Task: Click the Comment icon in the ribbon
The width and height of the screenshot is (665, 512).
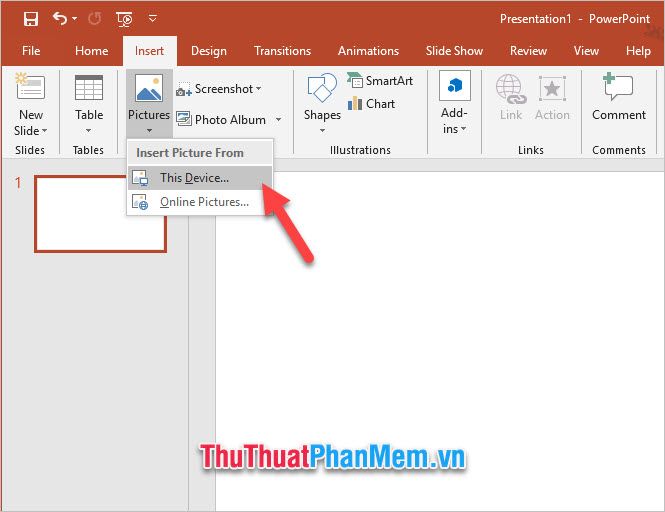Action: (x=618, y=90)
